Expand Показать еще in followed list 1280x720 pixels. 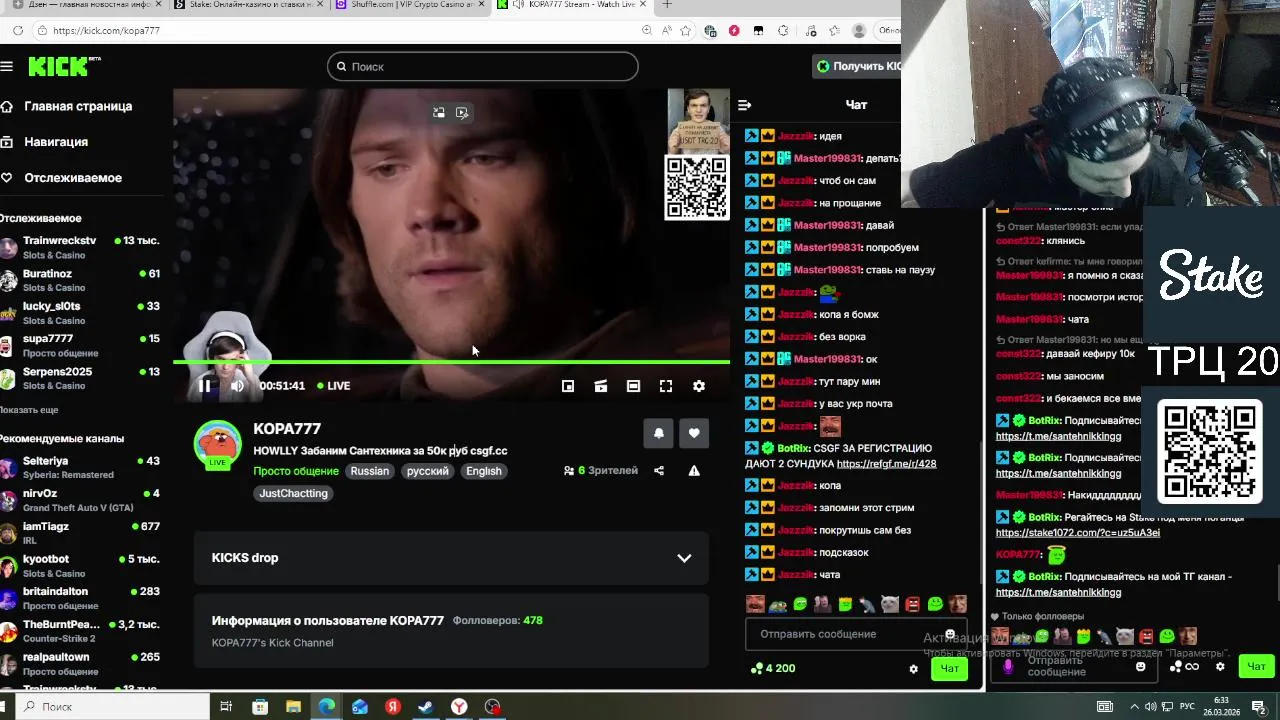click(29, 410)
